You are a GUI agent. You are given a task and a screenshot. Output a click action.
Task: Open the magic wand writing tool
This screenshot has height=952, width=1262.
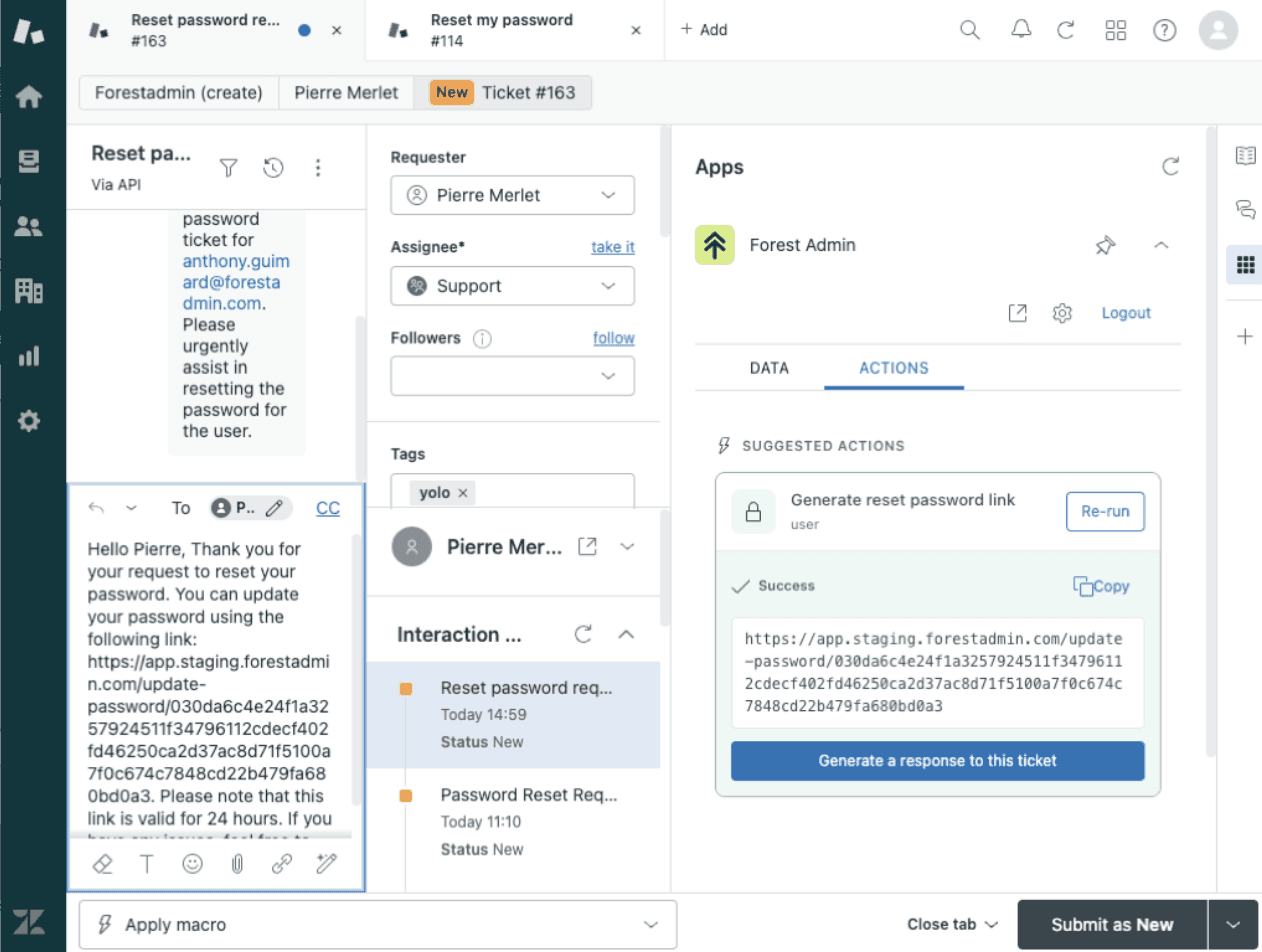pyautogui.click(x=326, y=864)
